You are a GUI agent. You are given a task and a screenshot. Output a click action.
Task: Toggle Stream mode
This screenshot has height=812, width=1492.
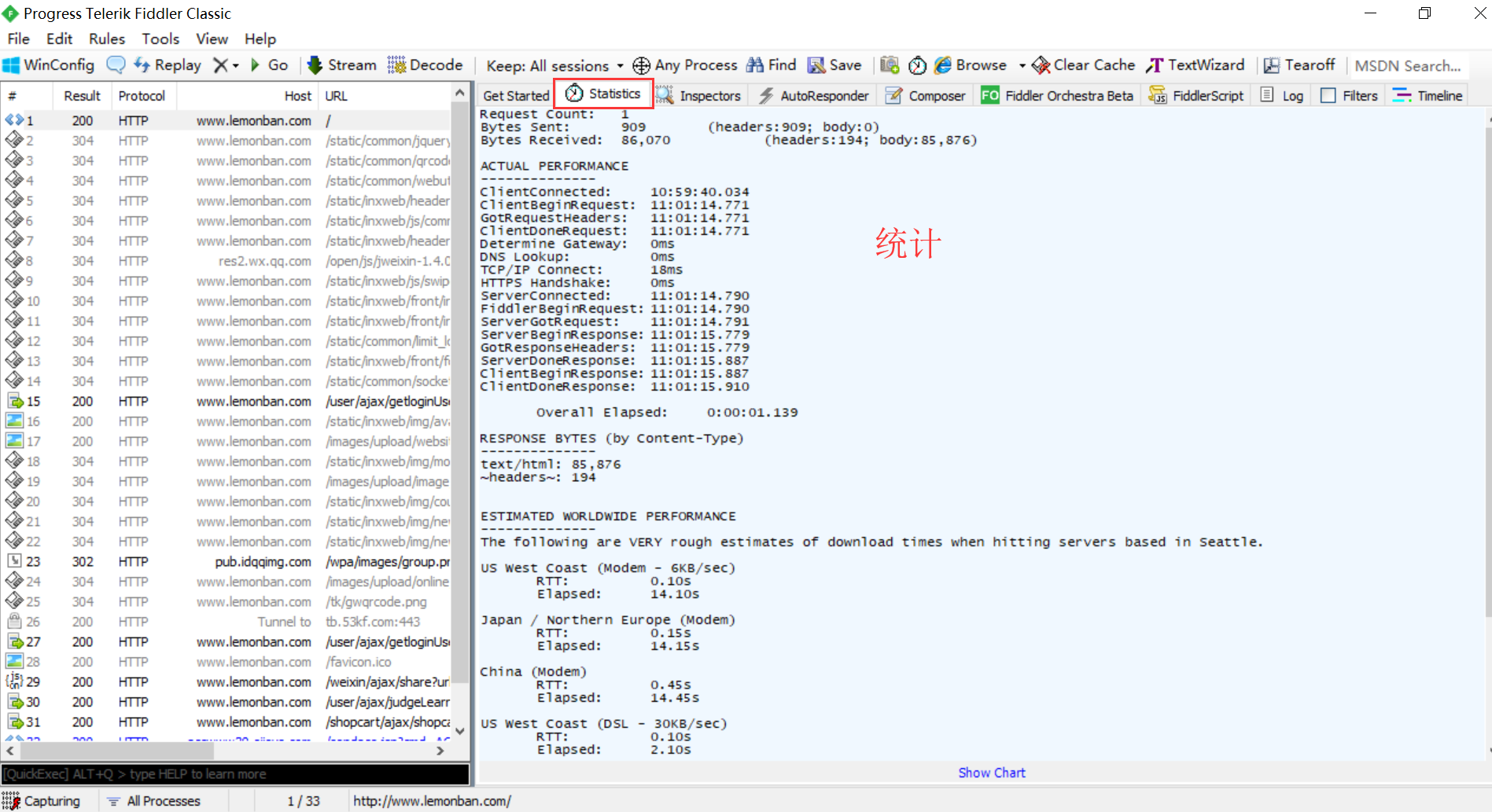[x=342, y=65]
